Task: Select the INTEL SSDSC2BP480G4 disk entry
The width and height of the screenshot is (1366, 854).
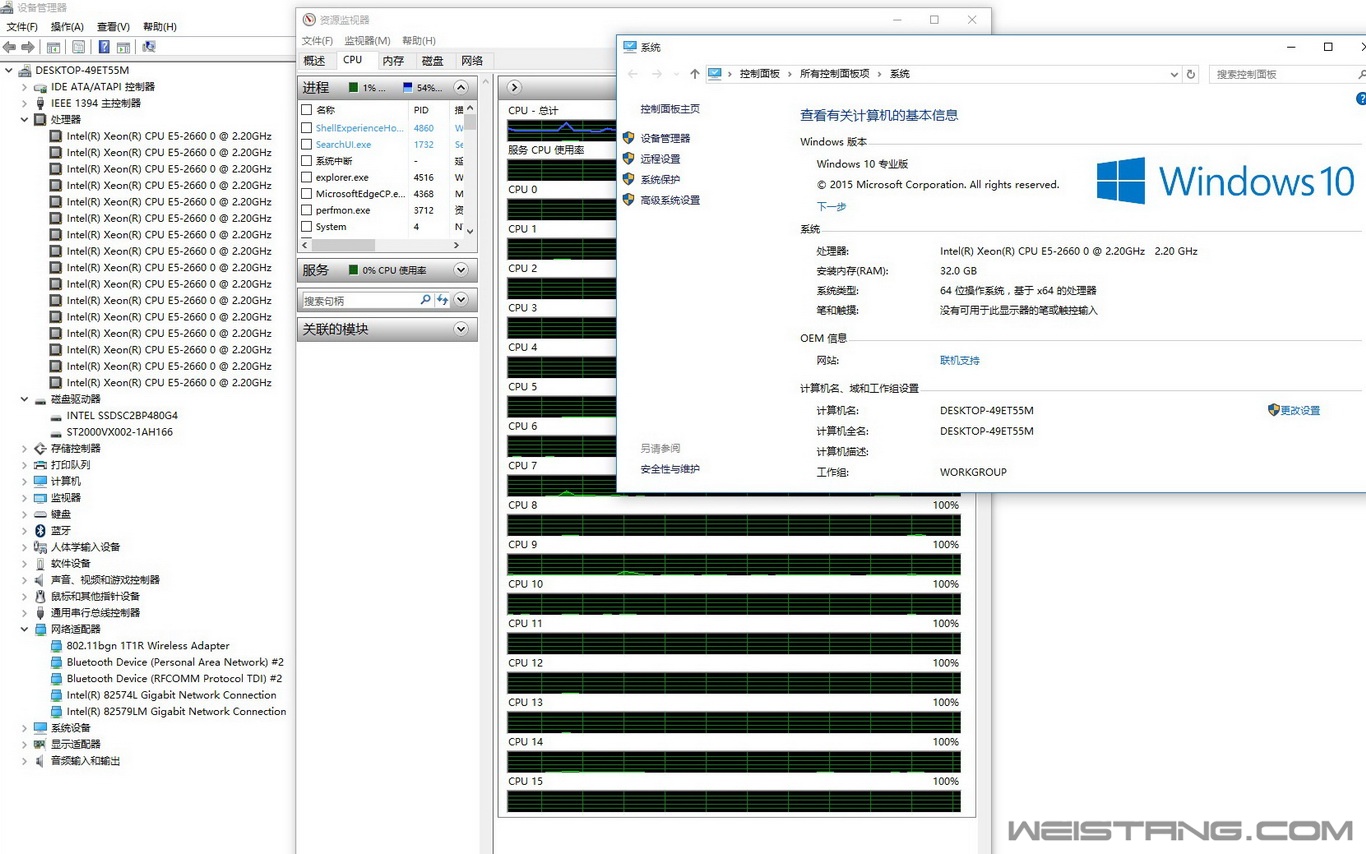Action: [x=122, y=415]
